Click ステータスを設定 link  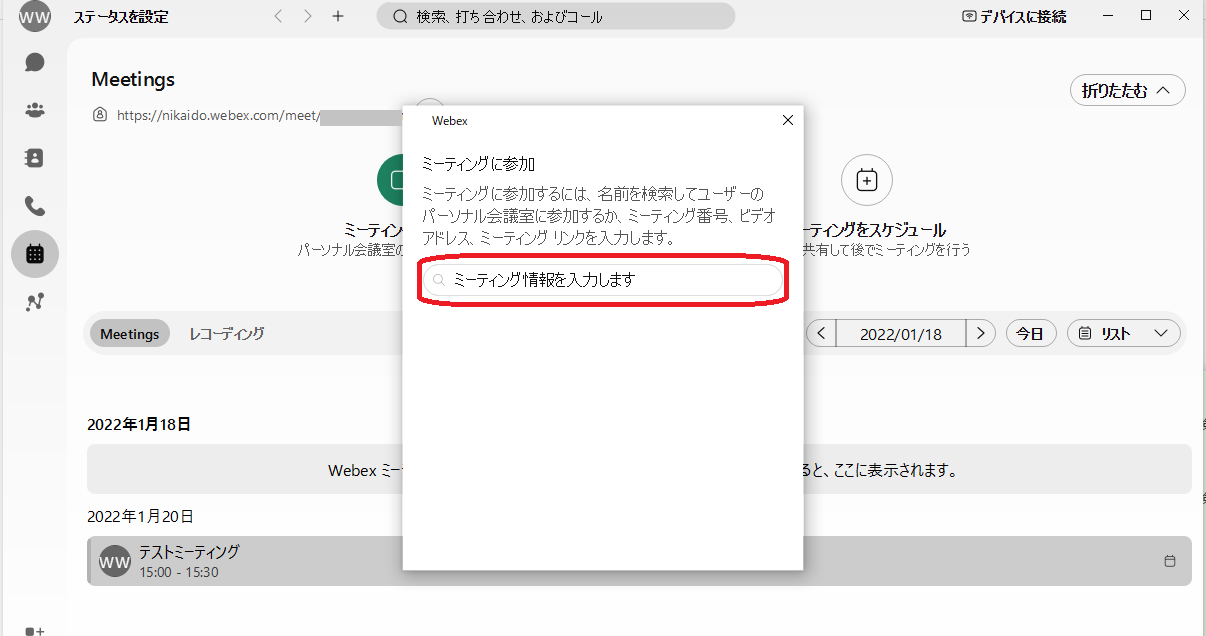121,17
